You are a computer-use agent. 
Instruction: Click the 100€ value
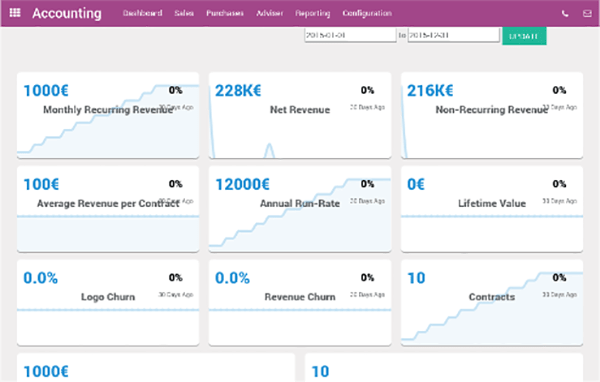(41, 184)
